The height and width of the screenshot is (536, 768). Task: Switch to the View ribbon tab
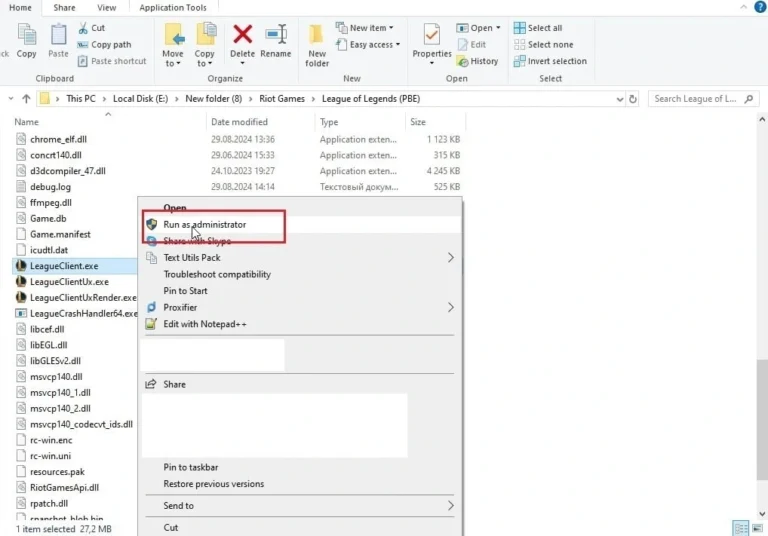(106, 7)
